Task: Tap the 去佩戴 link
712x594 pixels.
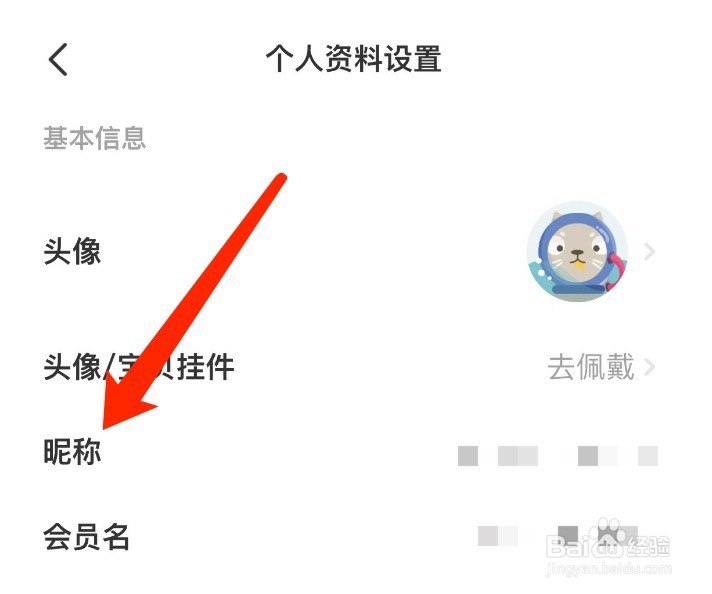Action: point(590,367)
